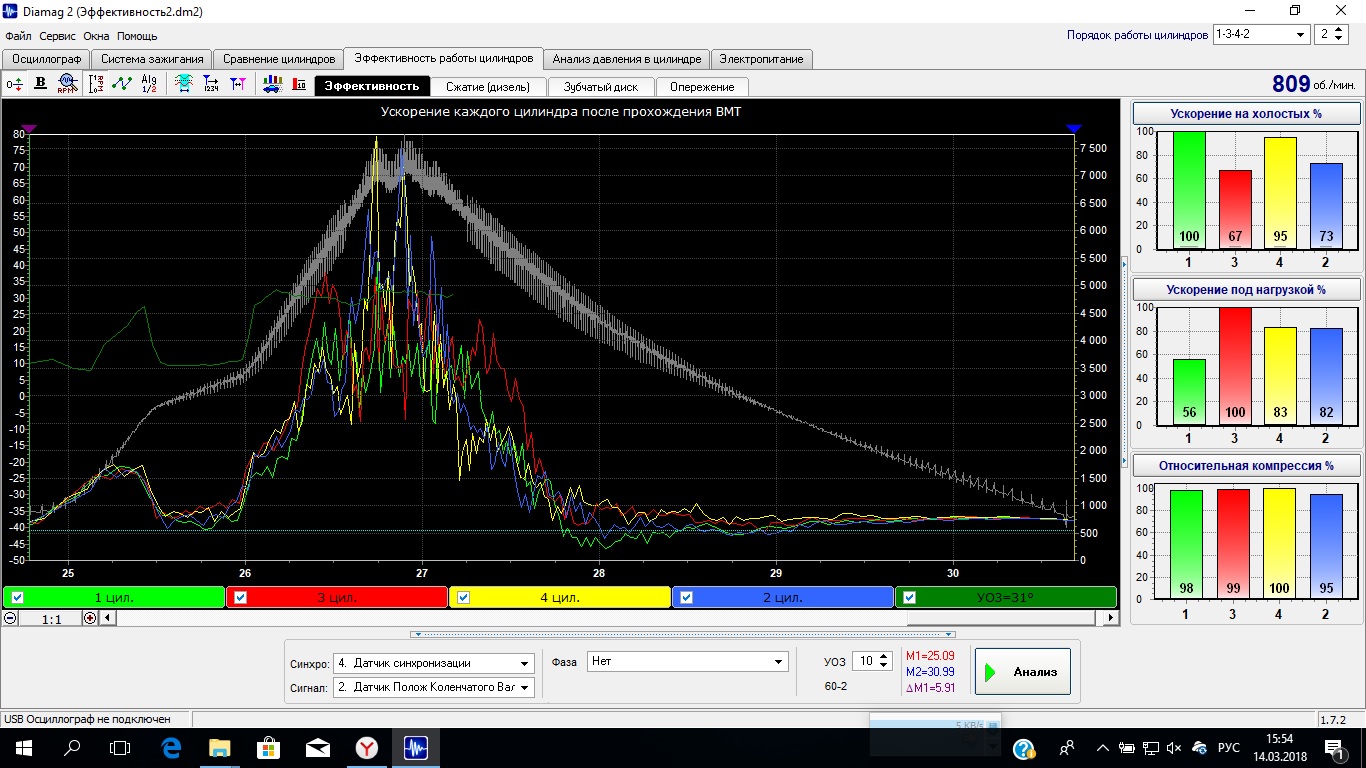Open the Сервис menu
Screen dimensions: 1366x768
pyautogui.click(x=58, y=36)
